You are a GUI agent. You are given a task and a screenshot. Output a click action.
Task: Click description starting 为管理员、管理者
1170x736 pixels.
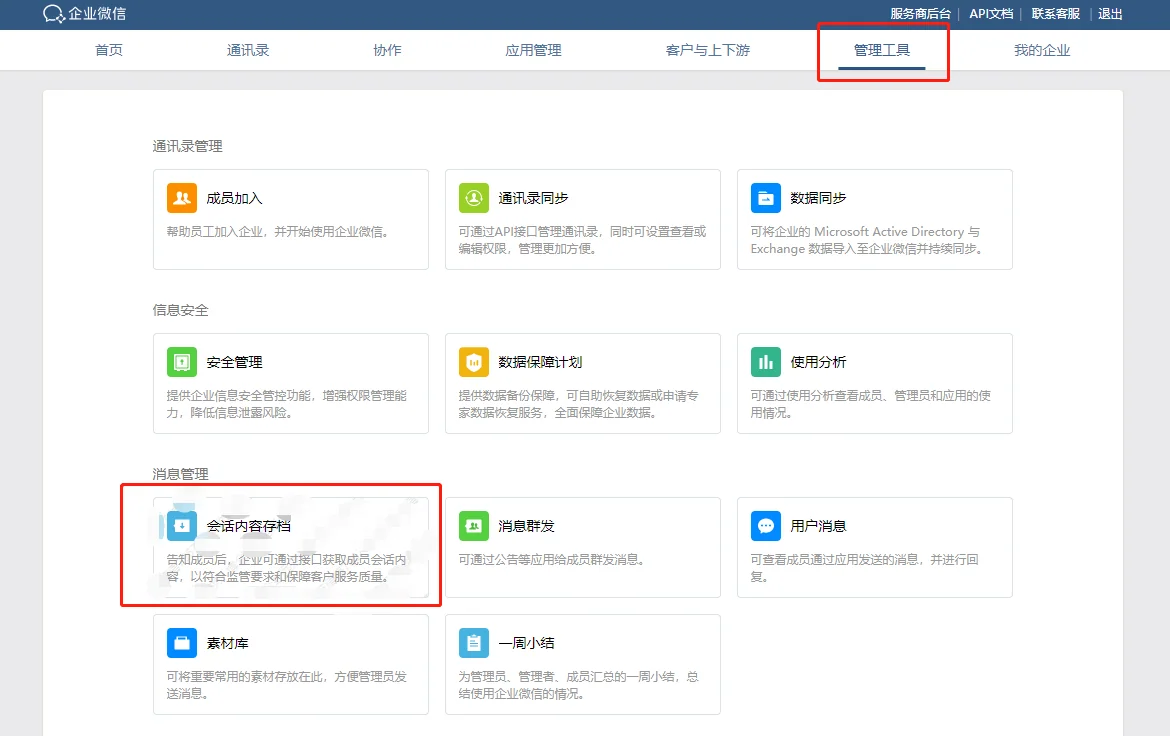[578, 684]
